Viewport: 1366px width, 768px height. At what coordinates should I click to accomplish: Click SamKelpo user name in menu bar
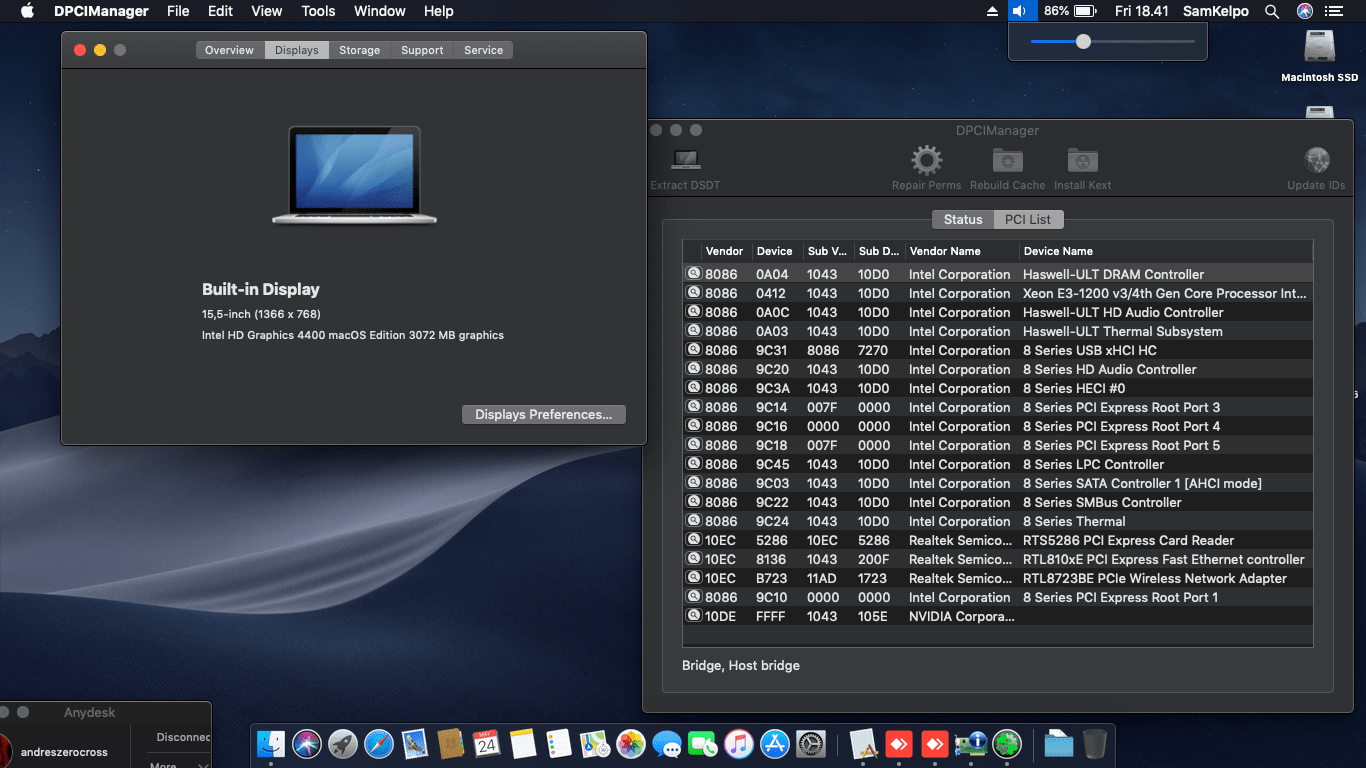[x=1218, y=11]
